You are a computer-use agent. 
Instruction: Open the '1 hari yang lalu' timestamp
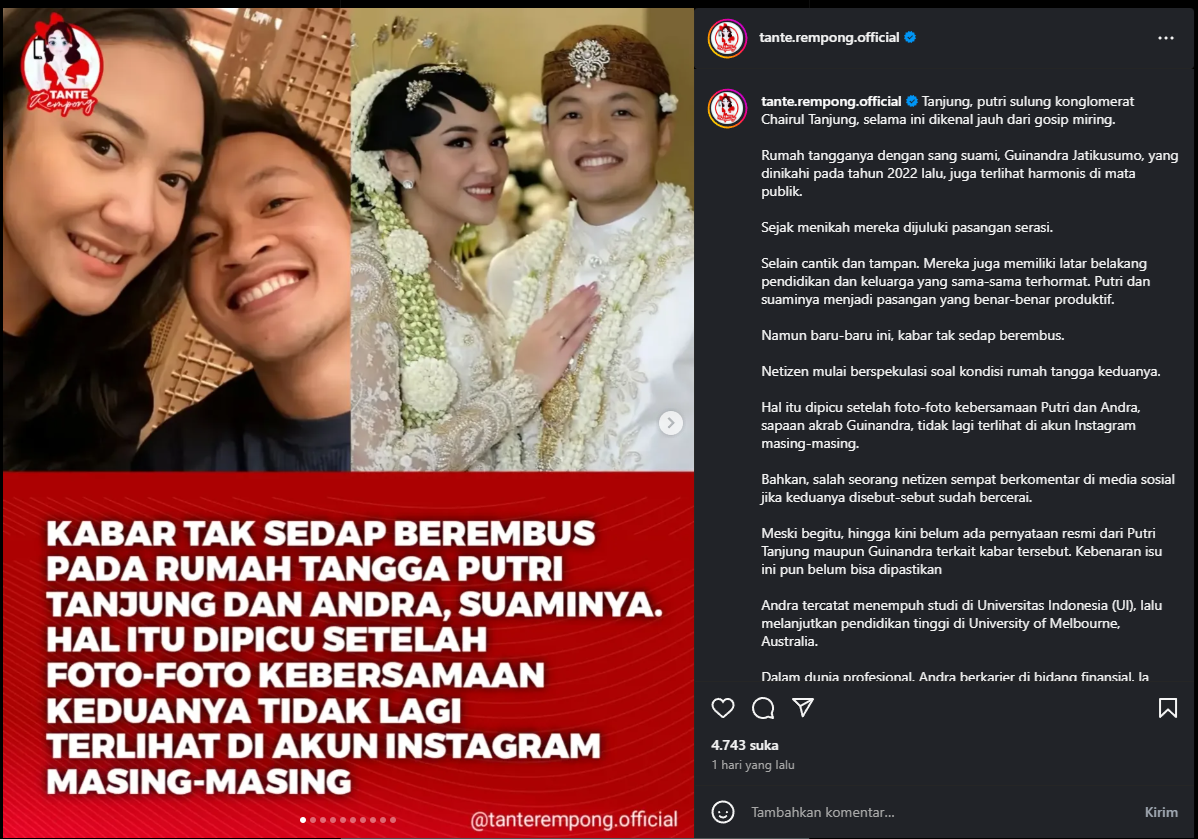pyautogui.click(x=753, y=765)
